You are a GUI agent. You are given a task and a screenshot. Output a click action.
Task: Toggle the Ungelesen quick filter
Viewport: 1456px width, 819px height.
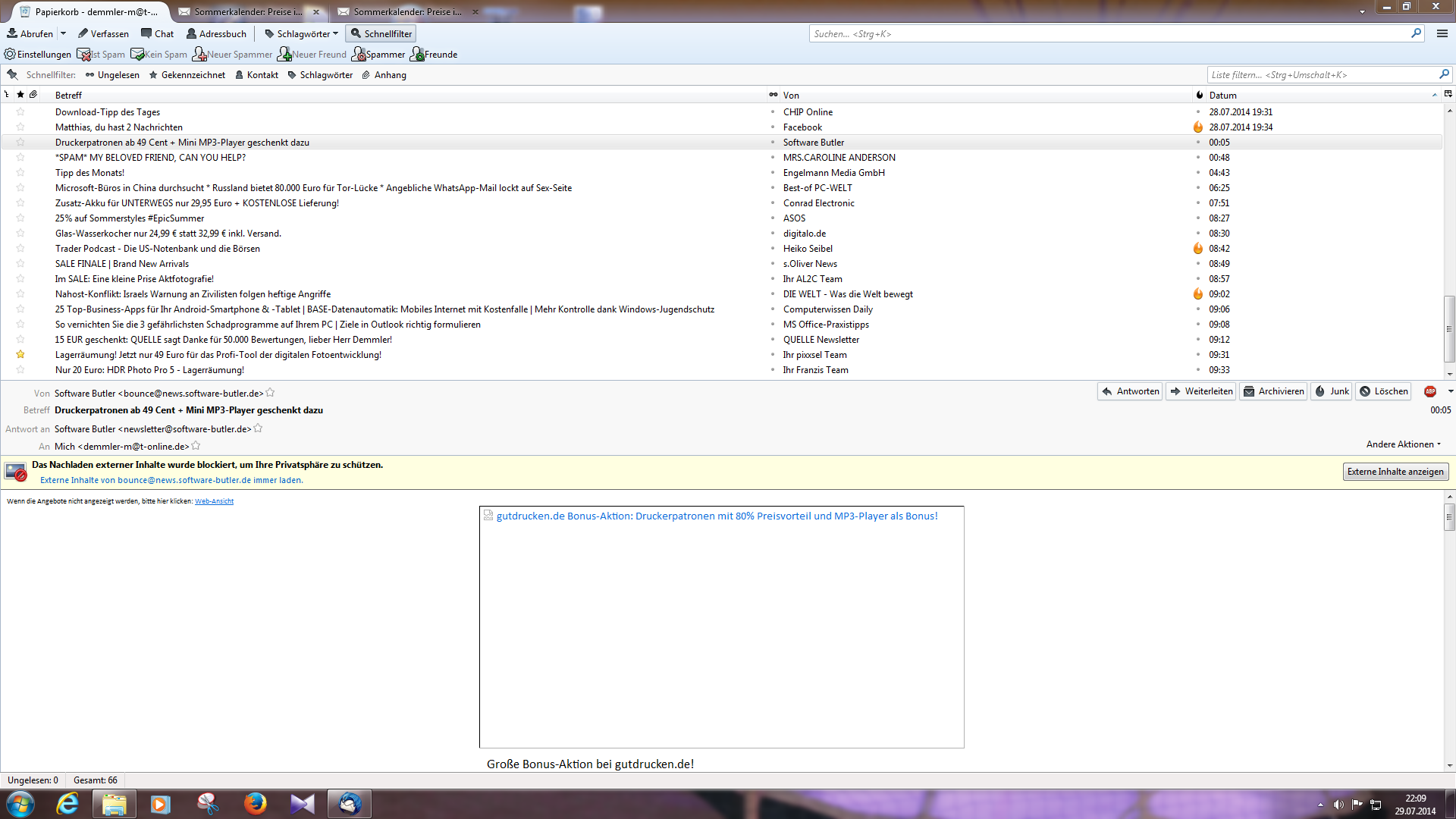[x=112, y=75]
